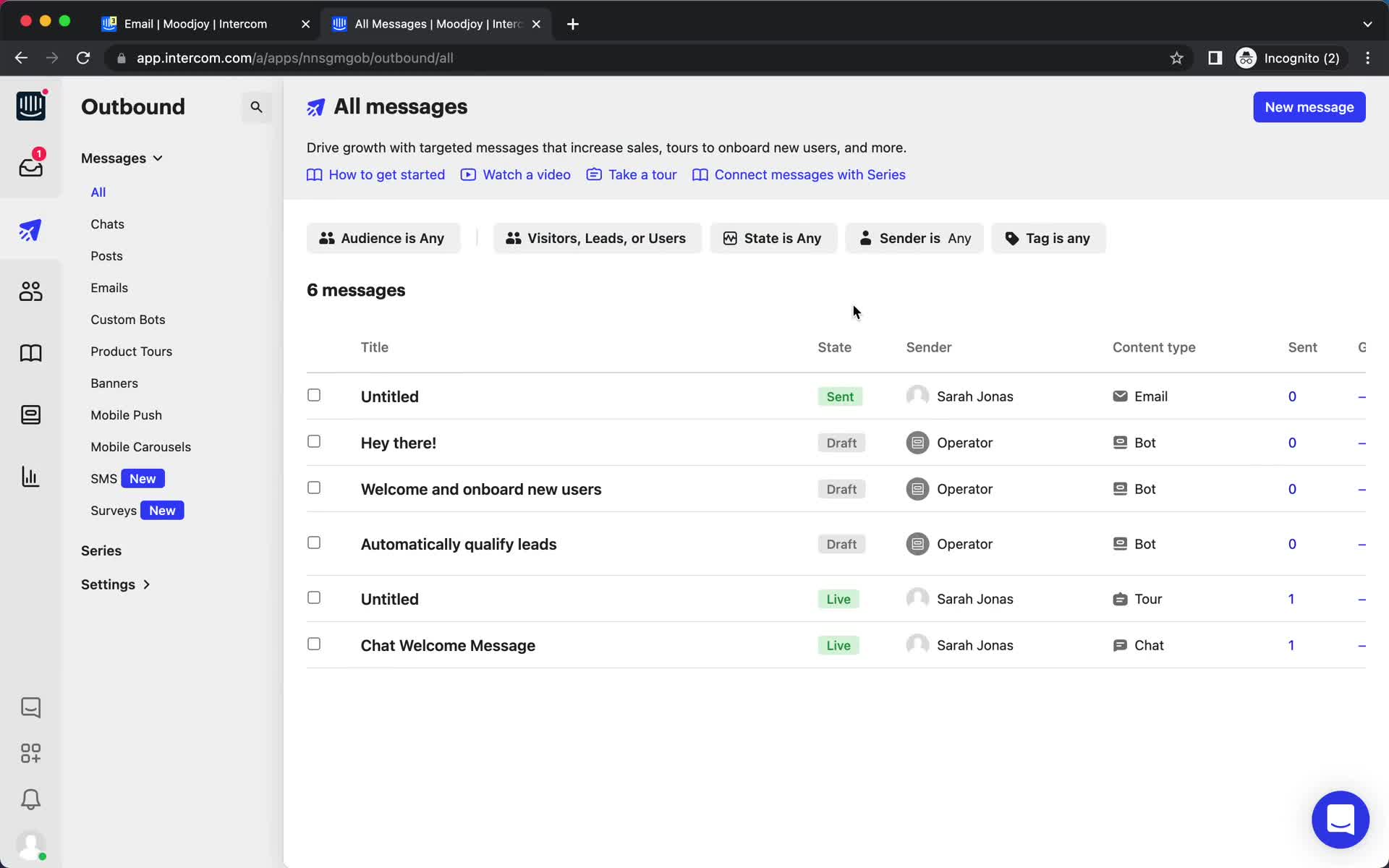Toggle checkbox for Untitled Sent email row
Screen dimensions: 1389x868
tap(313, 394)
